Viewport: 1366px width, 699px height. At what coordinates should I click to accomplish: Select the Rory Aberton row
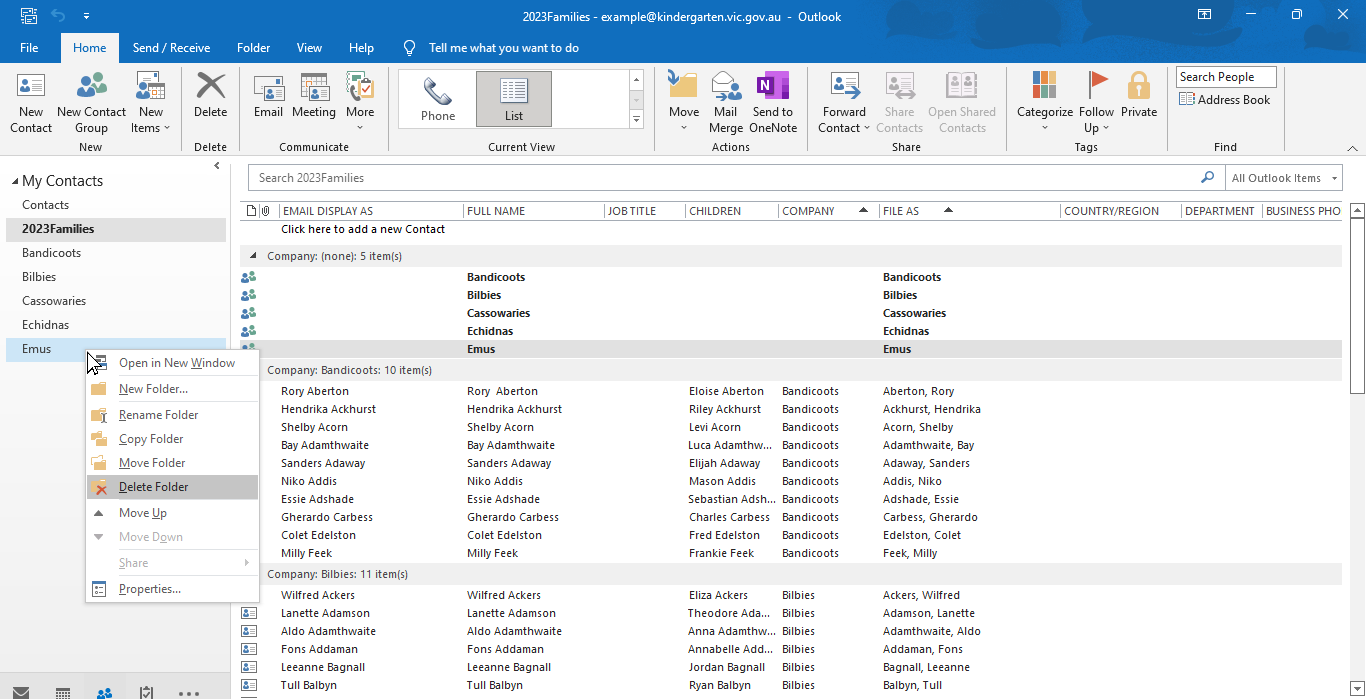coord(790,391)
